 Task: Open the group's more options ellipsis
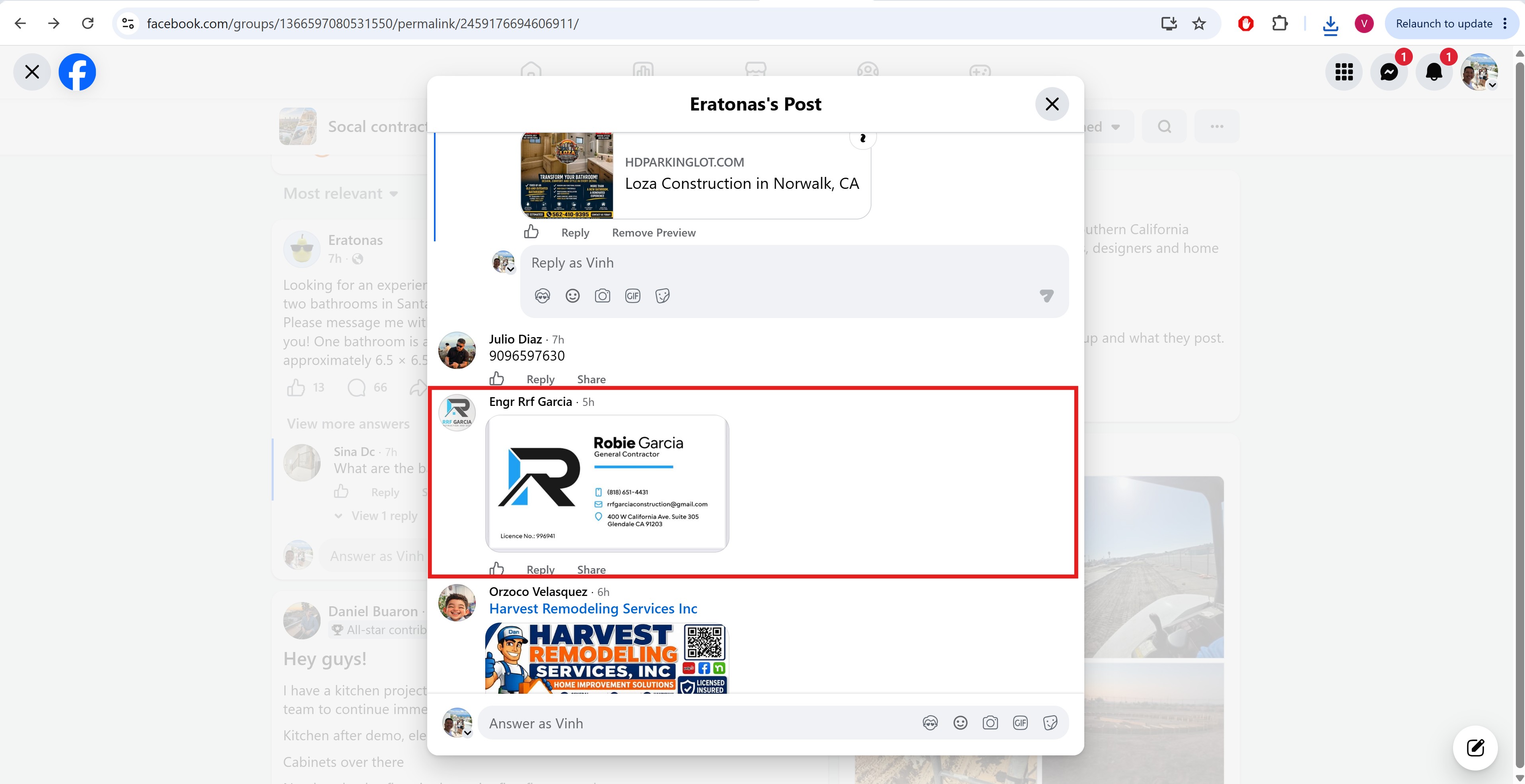[x=1217, y=126]
